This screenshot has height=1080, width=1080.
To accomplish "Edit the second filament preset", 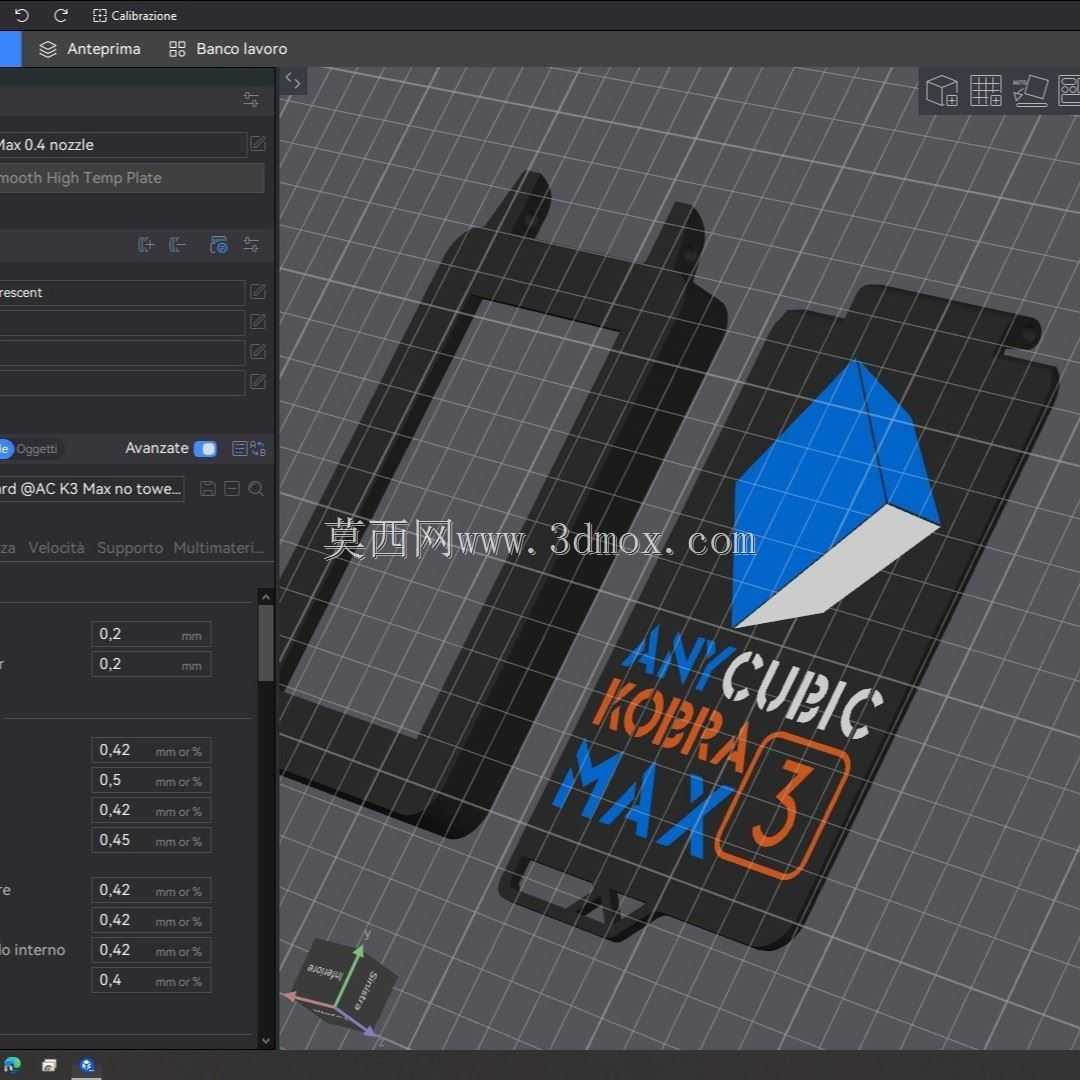I will coord(258,322).
